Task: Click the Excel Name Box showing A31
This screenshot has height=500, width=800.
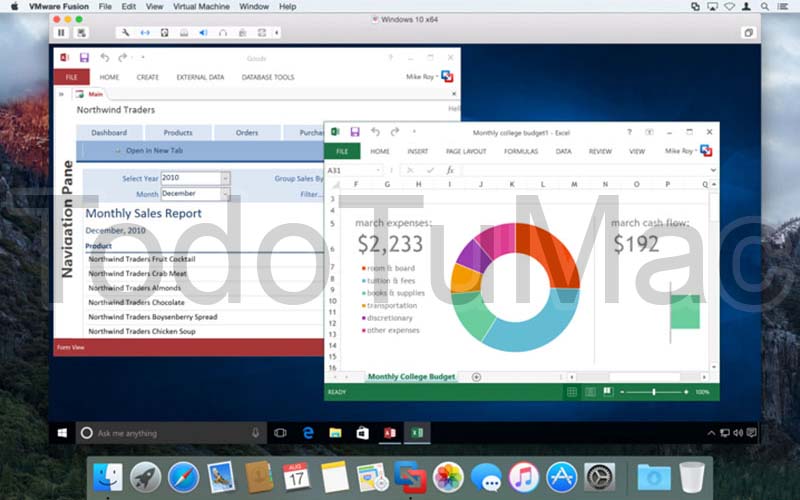Action: pyautogui.click(x=350, y=170)
